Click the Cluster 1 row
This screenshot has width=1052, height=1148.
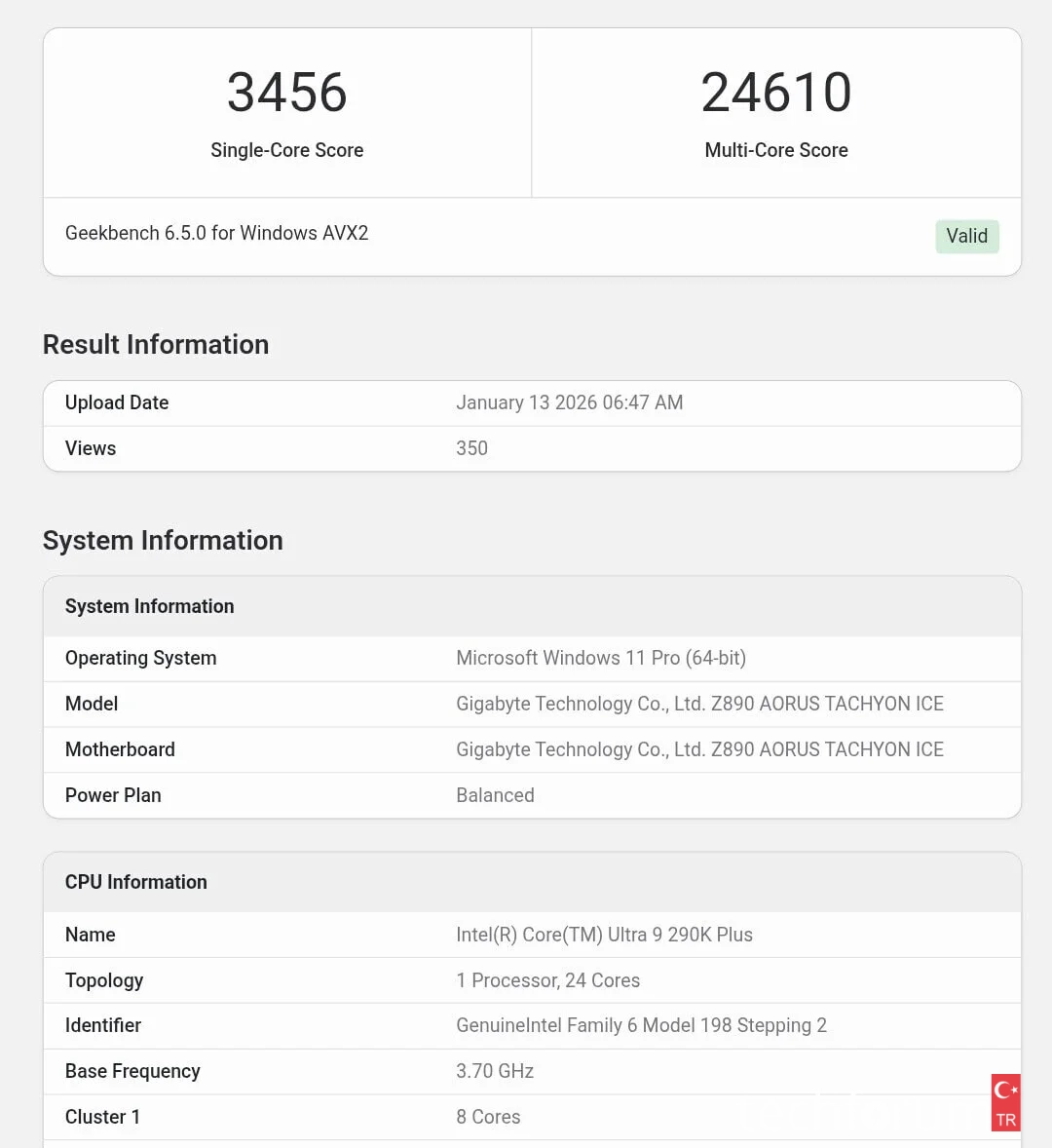[102, 1117]
